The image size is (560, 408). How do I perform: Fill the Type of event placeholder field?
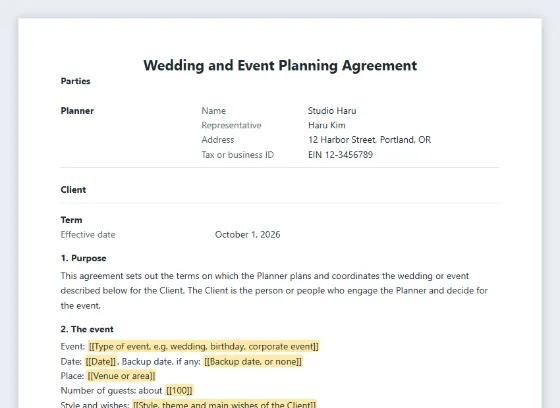click(x=204, y=347)
